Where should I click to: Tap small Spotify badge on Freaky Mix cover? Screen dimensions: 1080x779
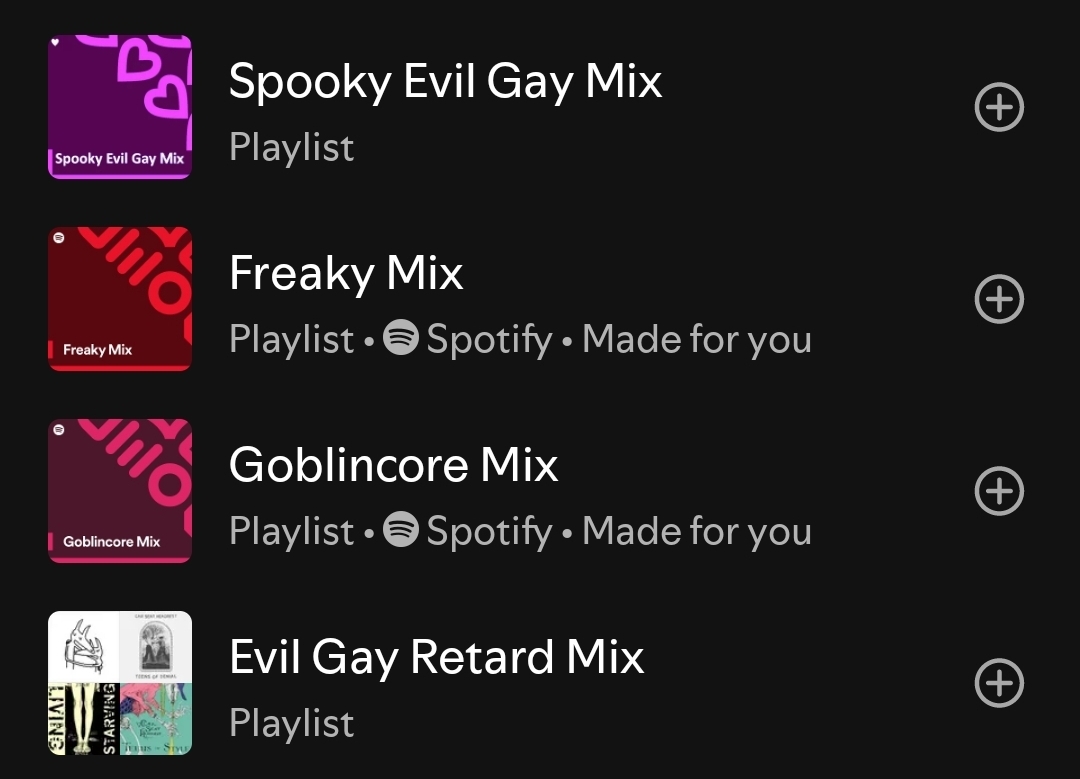59,238
